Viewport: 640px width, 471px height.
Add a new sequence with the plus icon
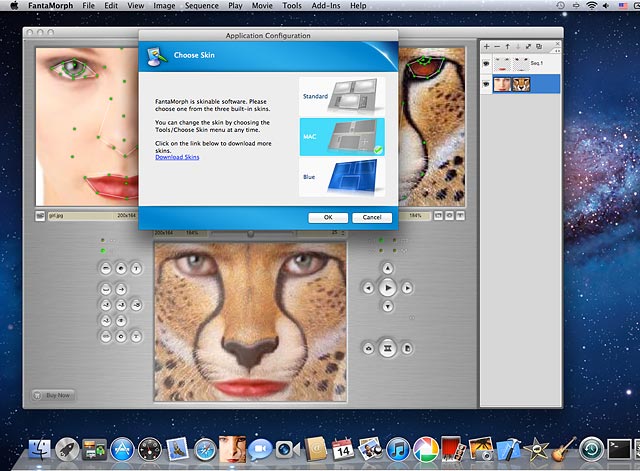(487, 47)
